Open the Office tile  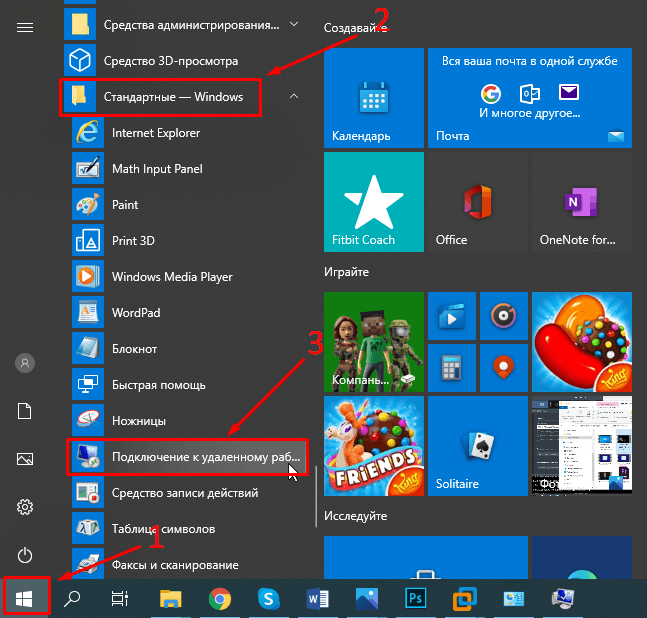477,202
